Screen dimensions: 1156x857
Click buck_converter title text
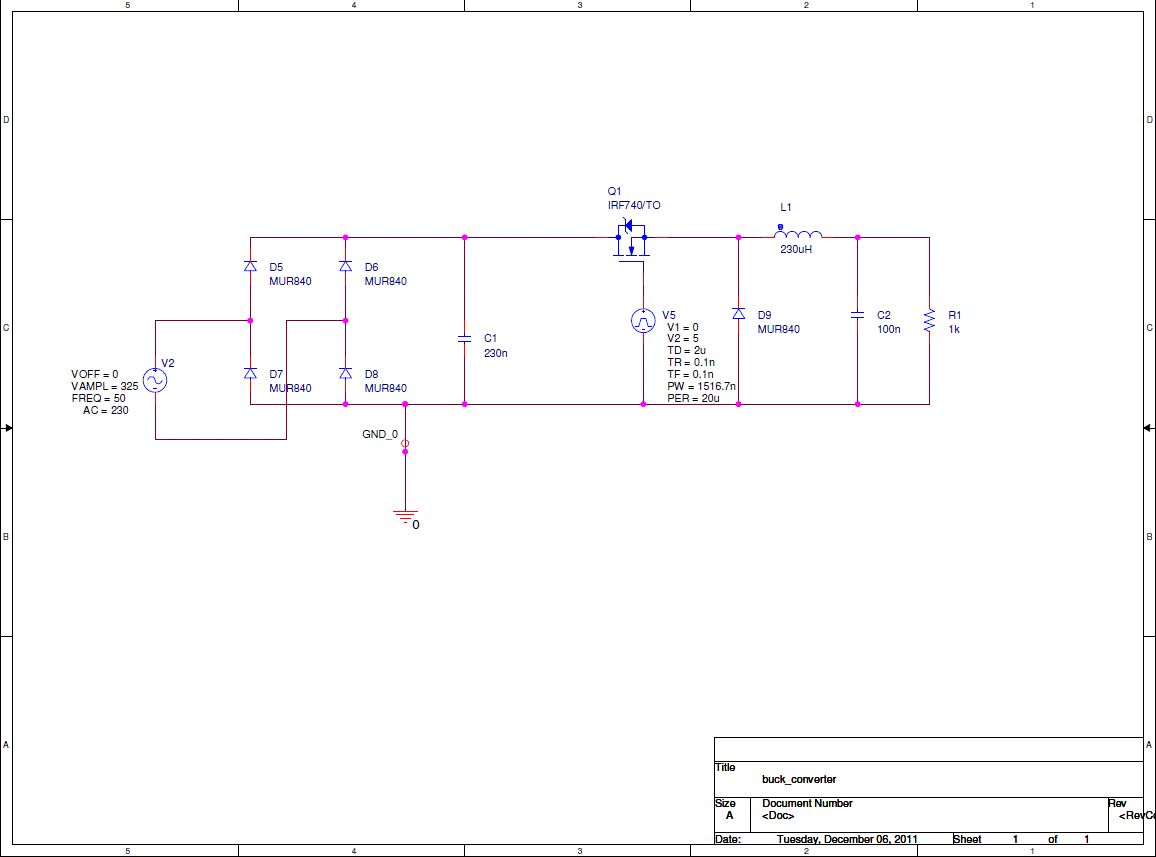pos(799,780)
